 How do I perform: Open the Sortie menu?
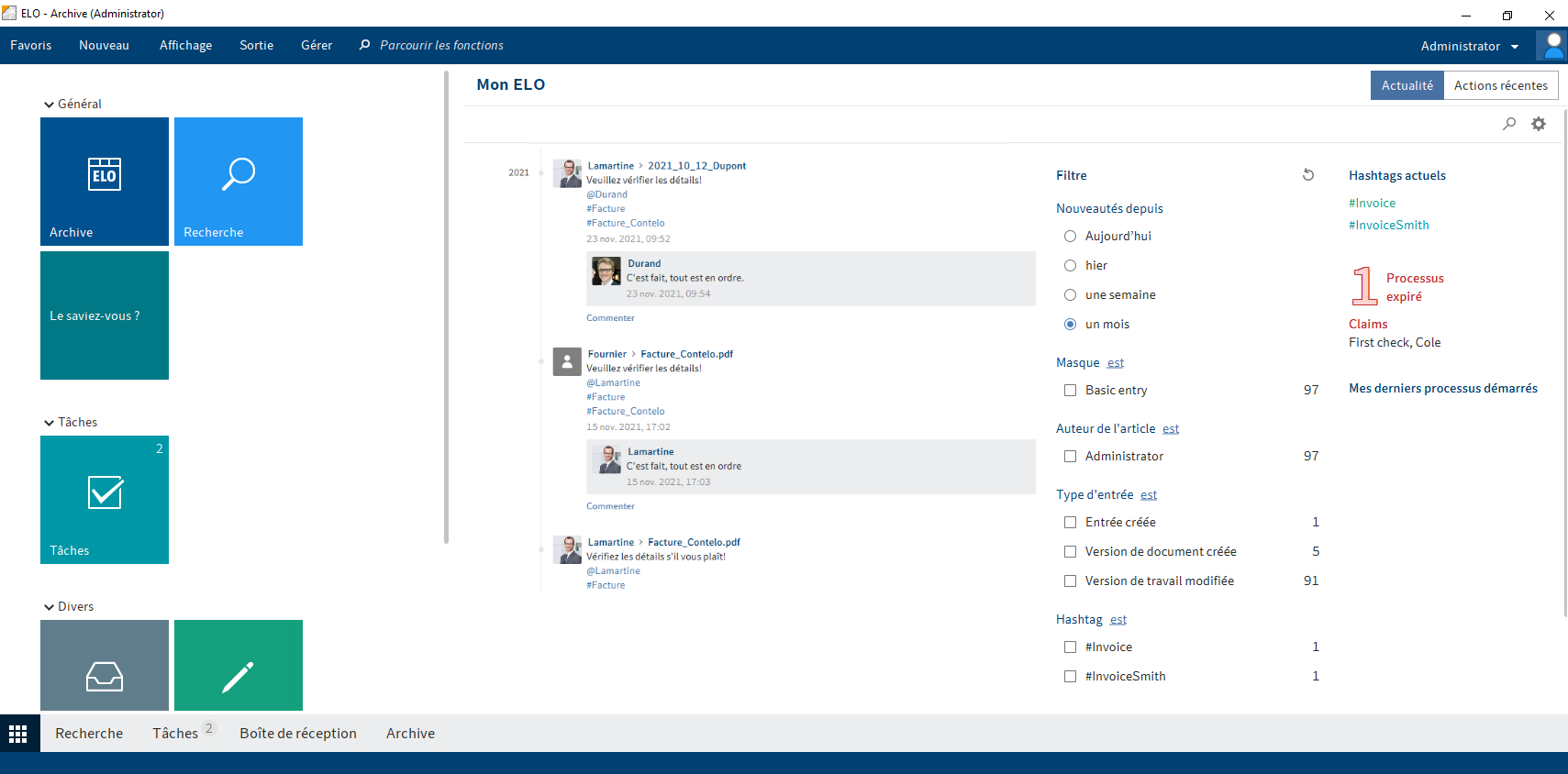coord(257,45)
